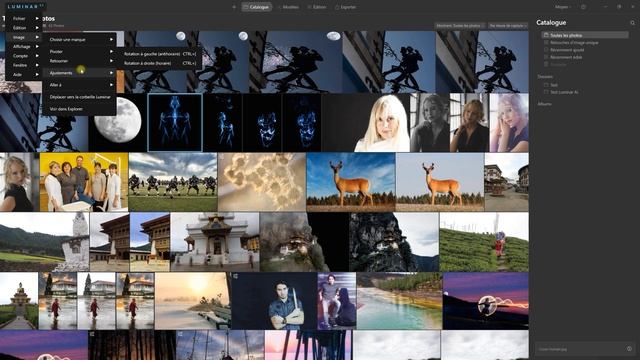
Task: Open the Montrant: Toutes les photos filter
Action: click(x=460, y=26)
